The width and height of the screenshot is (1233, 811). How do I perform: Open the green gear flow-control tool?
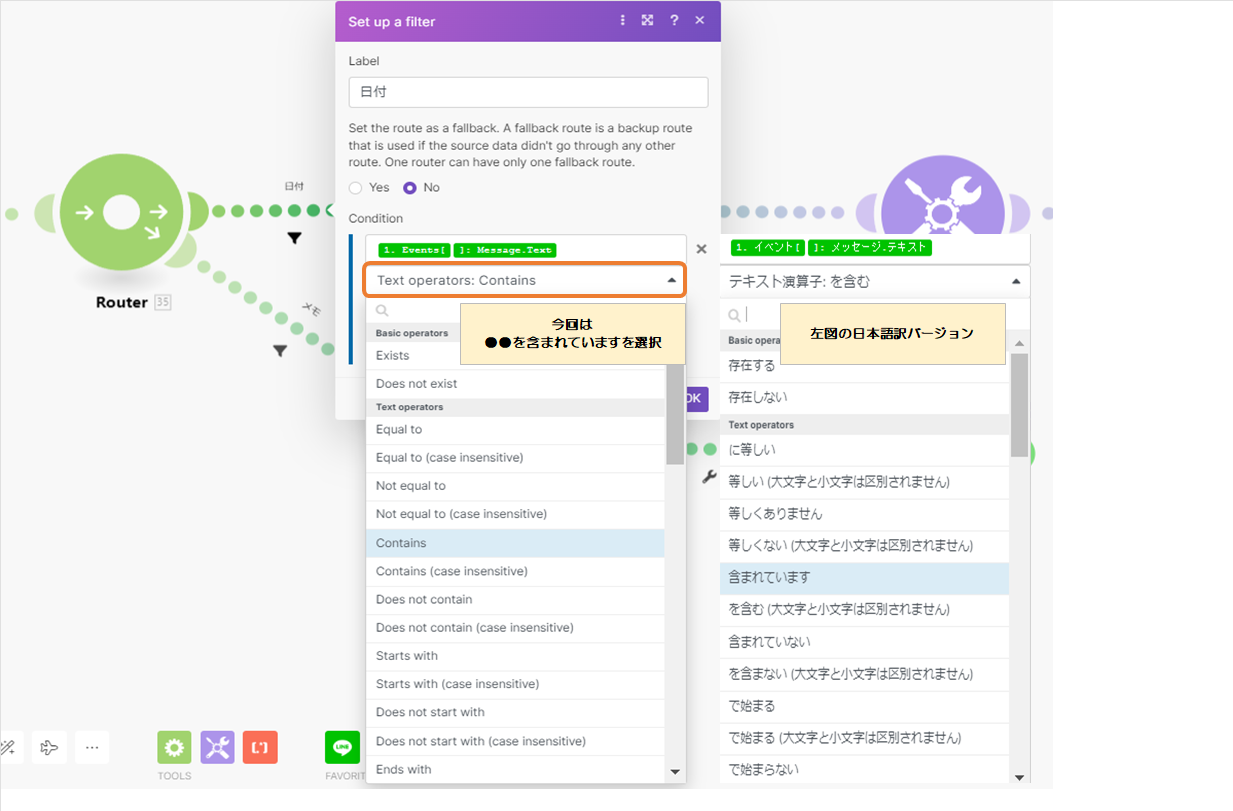[x=174, y=747]
